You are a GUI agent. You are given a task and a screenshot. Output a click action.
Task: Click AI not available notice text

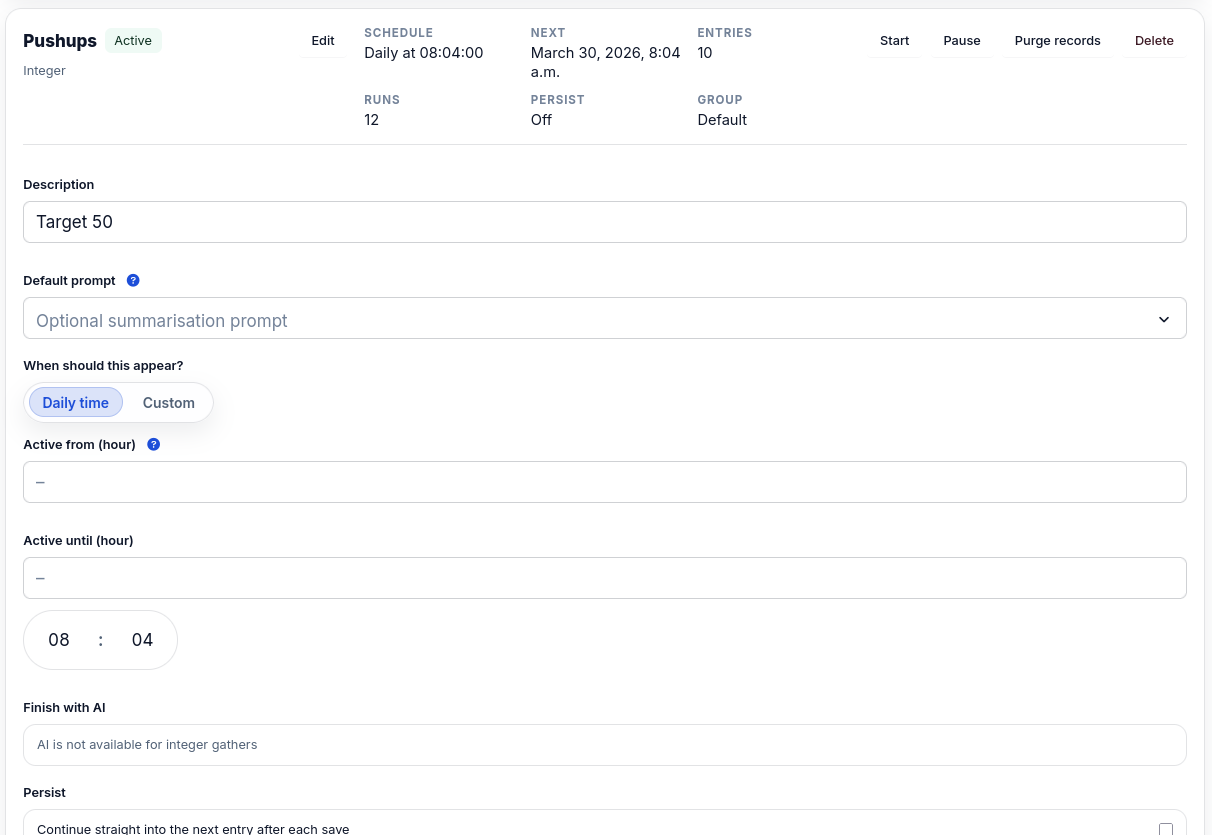tap(147, 745)
